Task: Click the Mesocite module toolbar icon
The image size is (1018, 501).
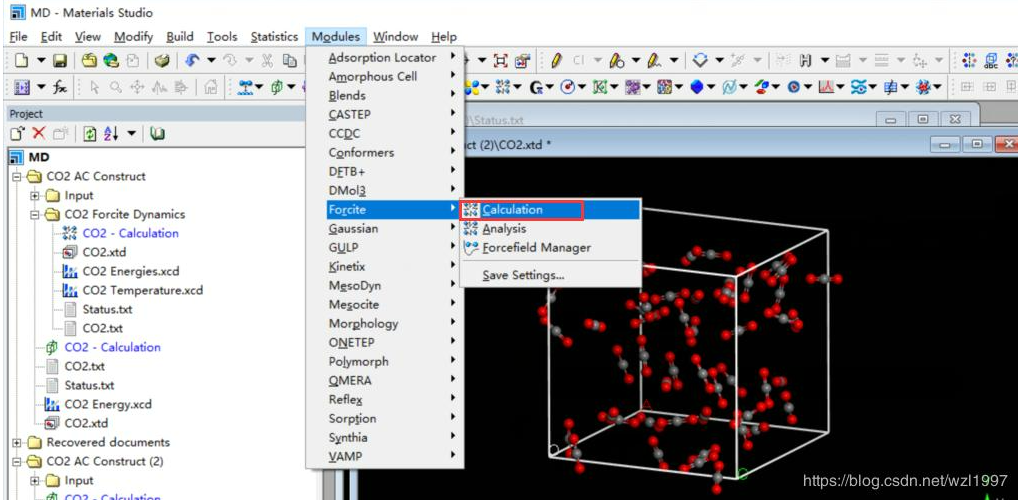Action: tap(664, 87)
